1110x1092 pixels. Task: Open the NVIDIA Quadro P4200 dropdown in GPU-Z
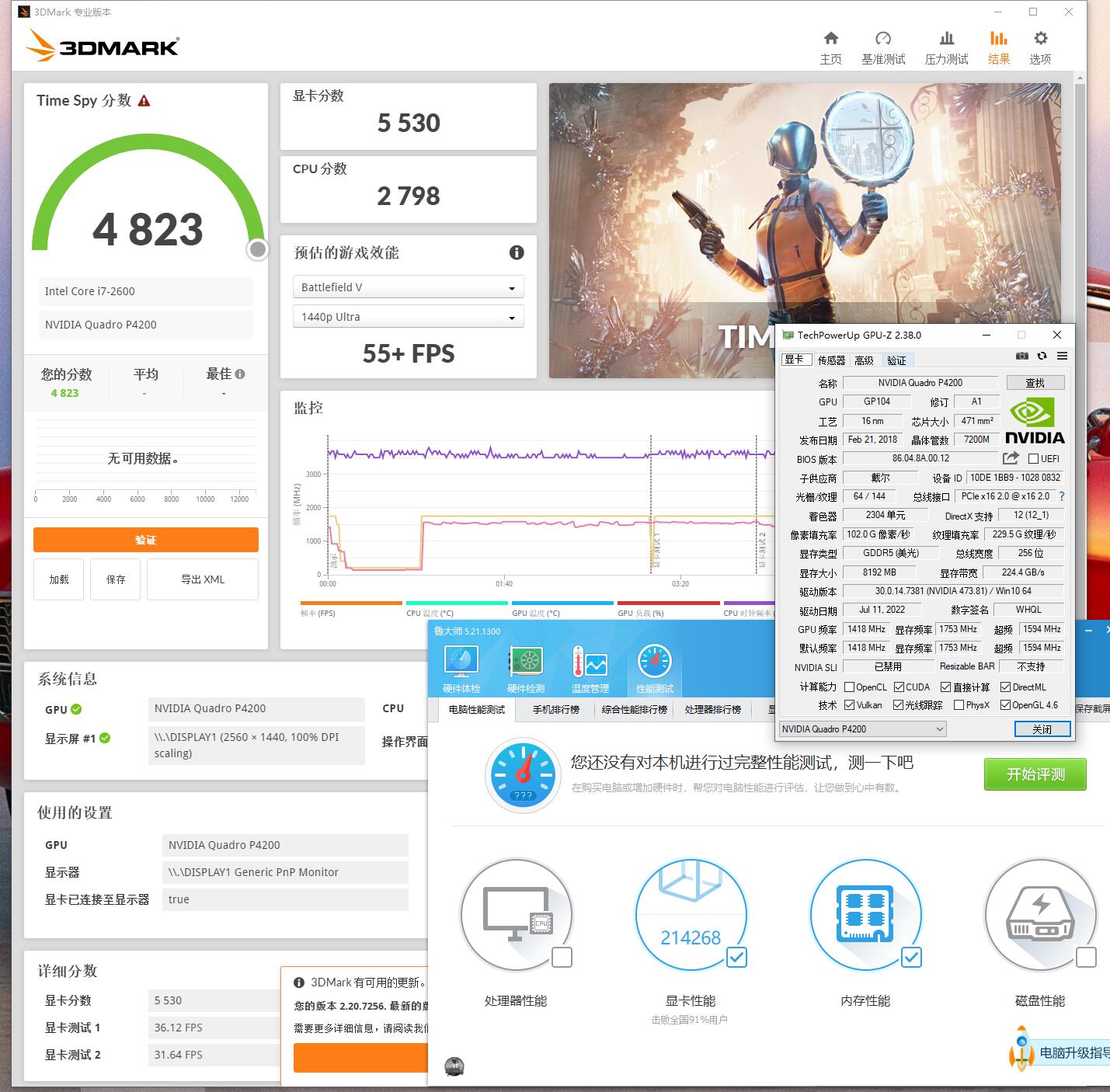tap(862, 729)
